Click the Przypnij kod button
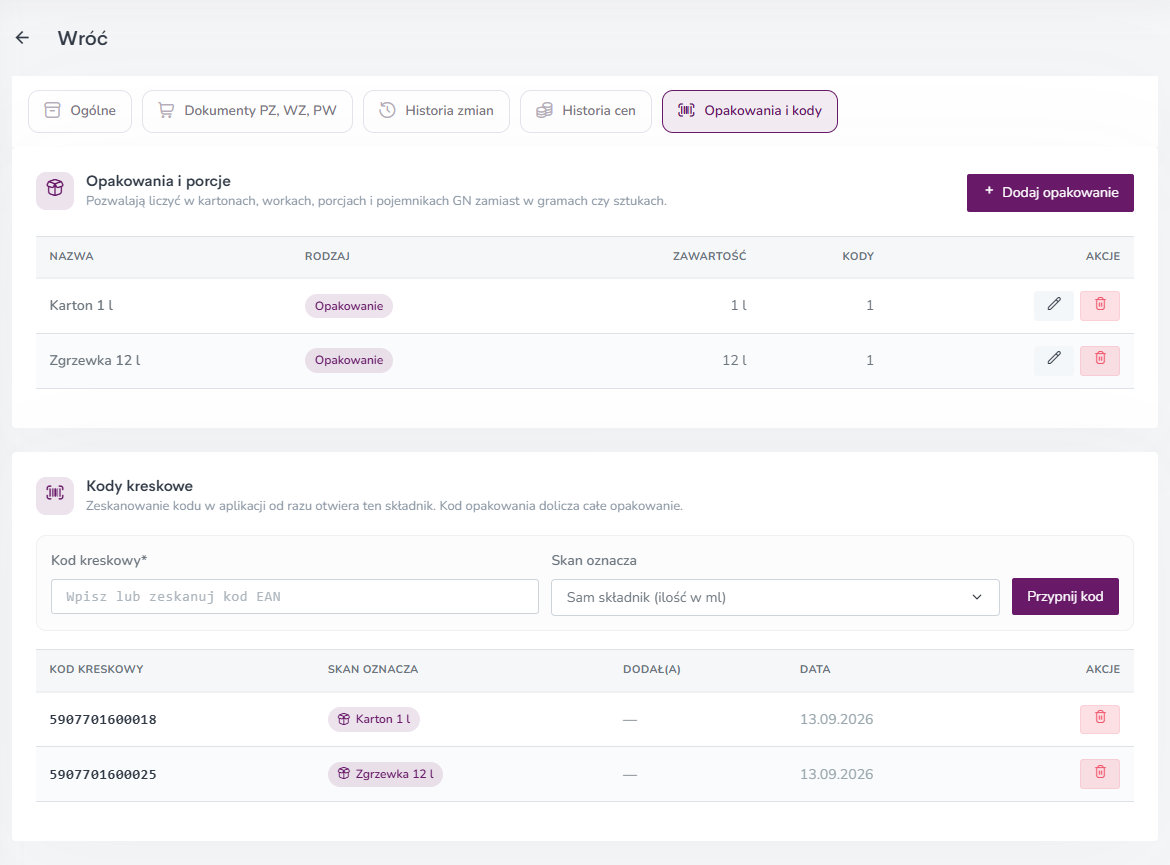Screen dimensions: 1170x865 (x=1066, y=596)
